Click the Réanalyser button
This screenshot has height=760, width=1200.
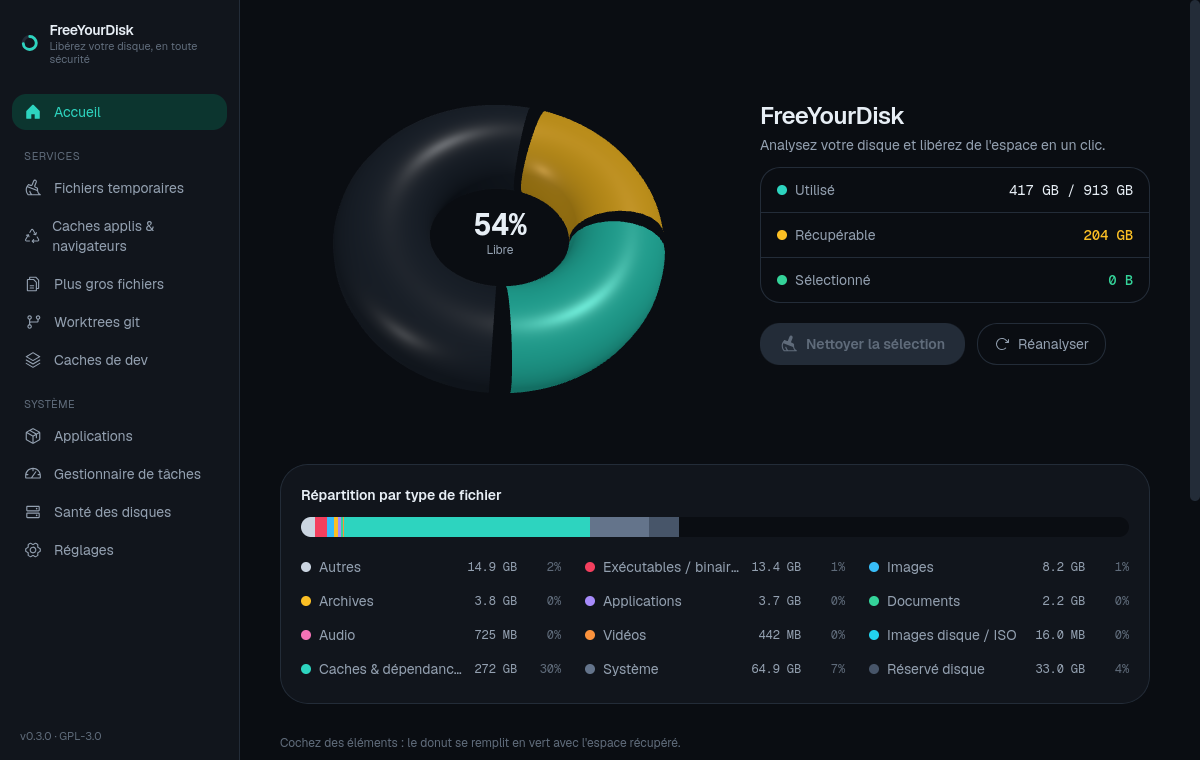pyautogui.click(x=1041, y=344)
